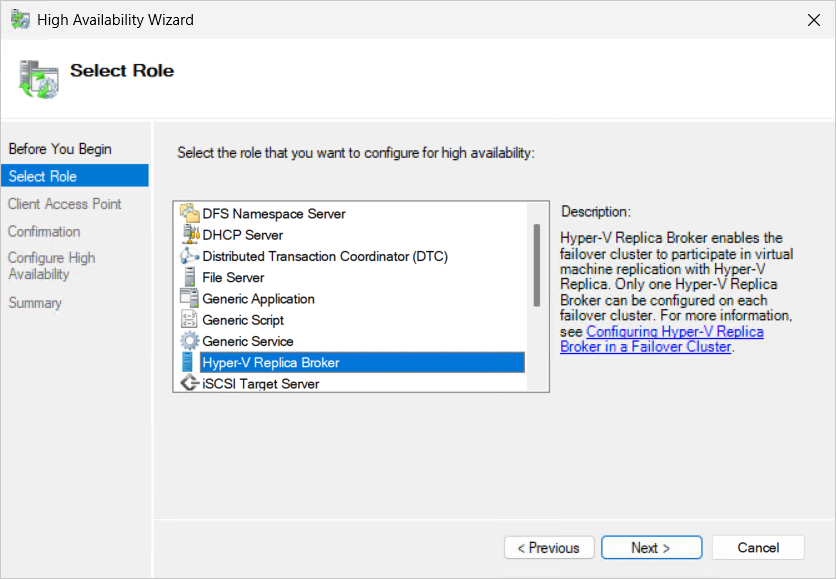Click the Hyper-V Replica Broker icon
This screenshot has height=579, width=836.
188,362
